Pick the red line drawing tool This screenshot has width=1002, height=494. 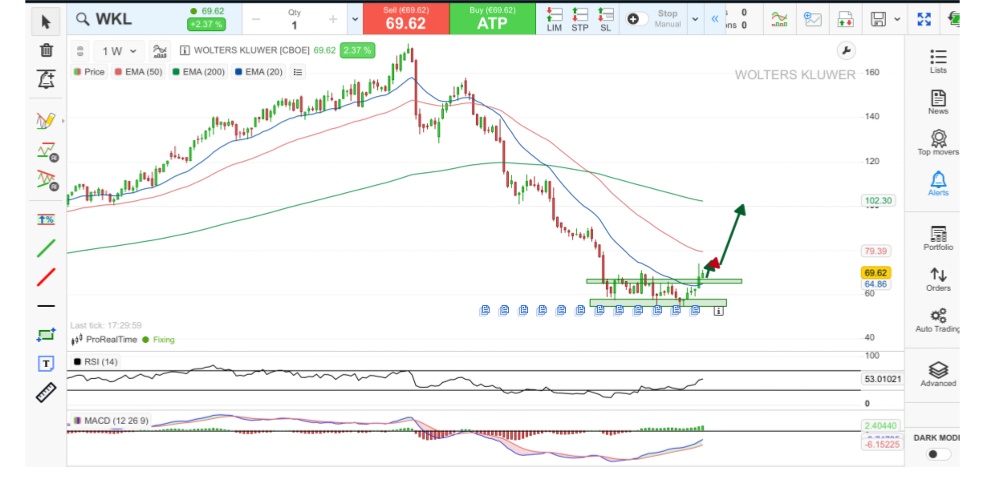(x=46, y=277)
